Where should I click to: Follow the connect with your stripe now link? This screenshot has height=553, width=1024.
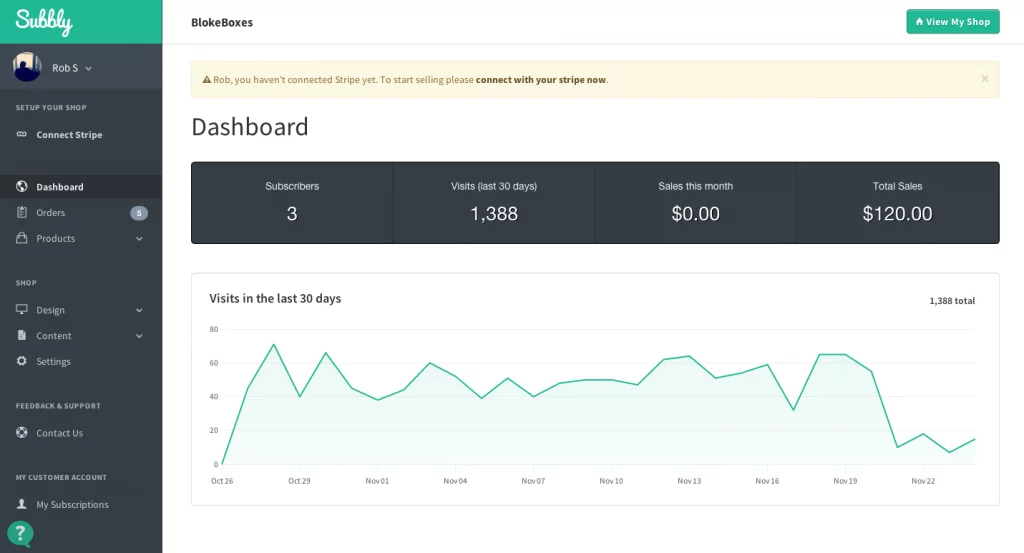[540, 80]
